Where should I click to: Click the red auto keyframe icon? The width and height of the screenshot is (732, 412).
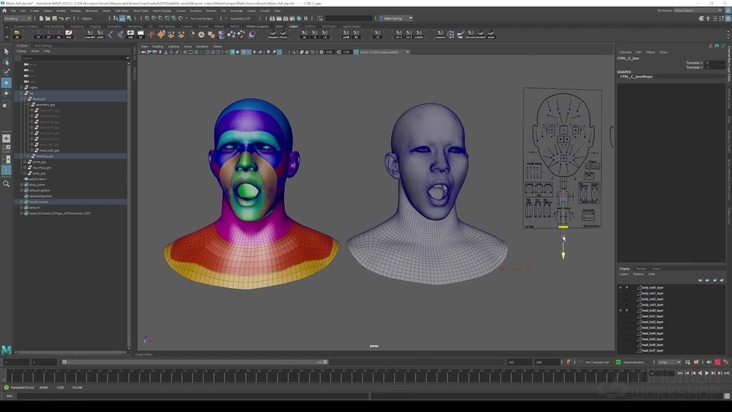pos(718,362)
